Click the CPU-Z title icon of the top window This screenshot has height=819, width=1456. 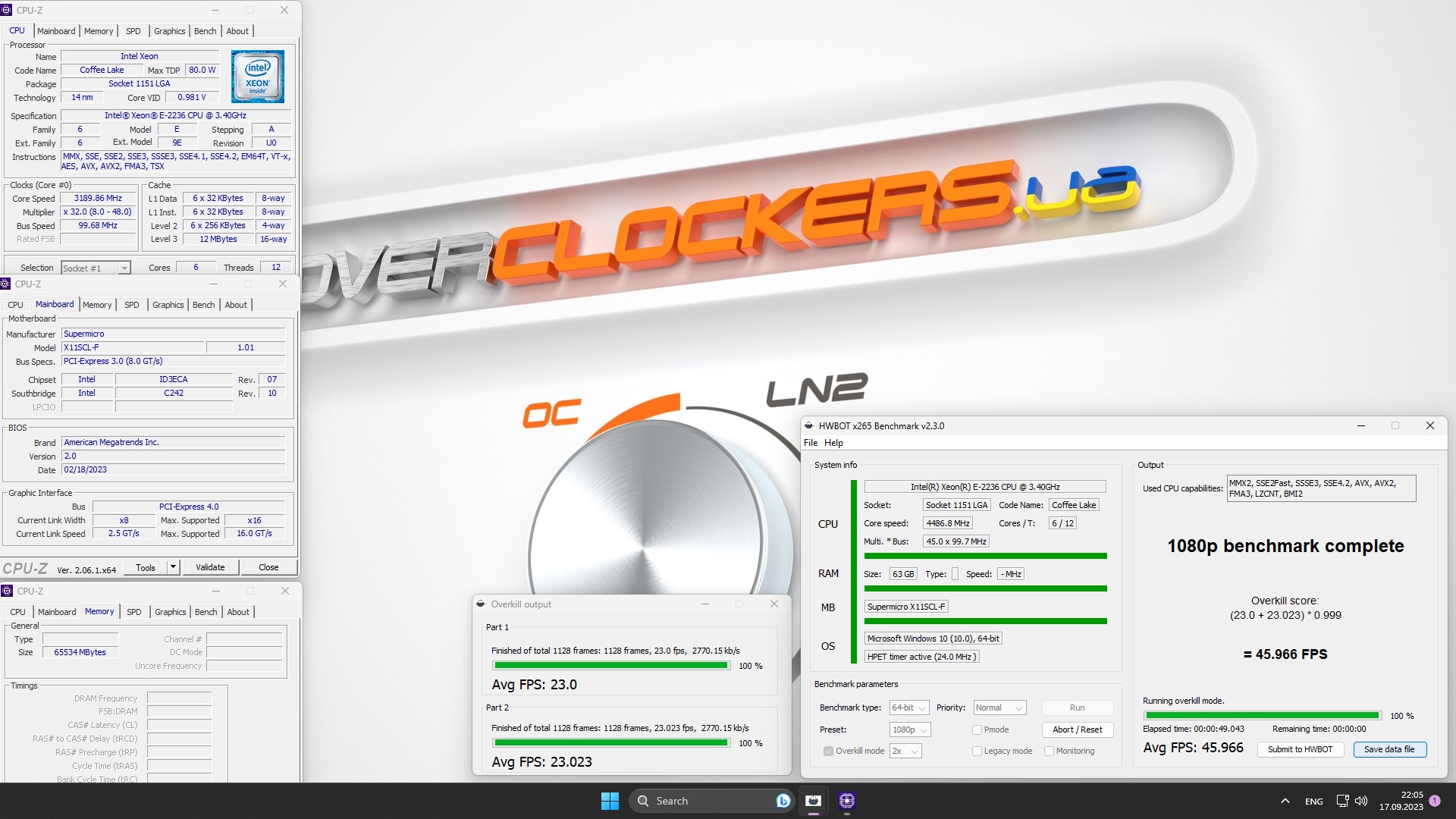click(7, 10)
